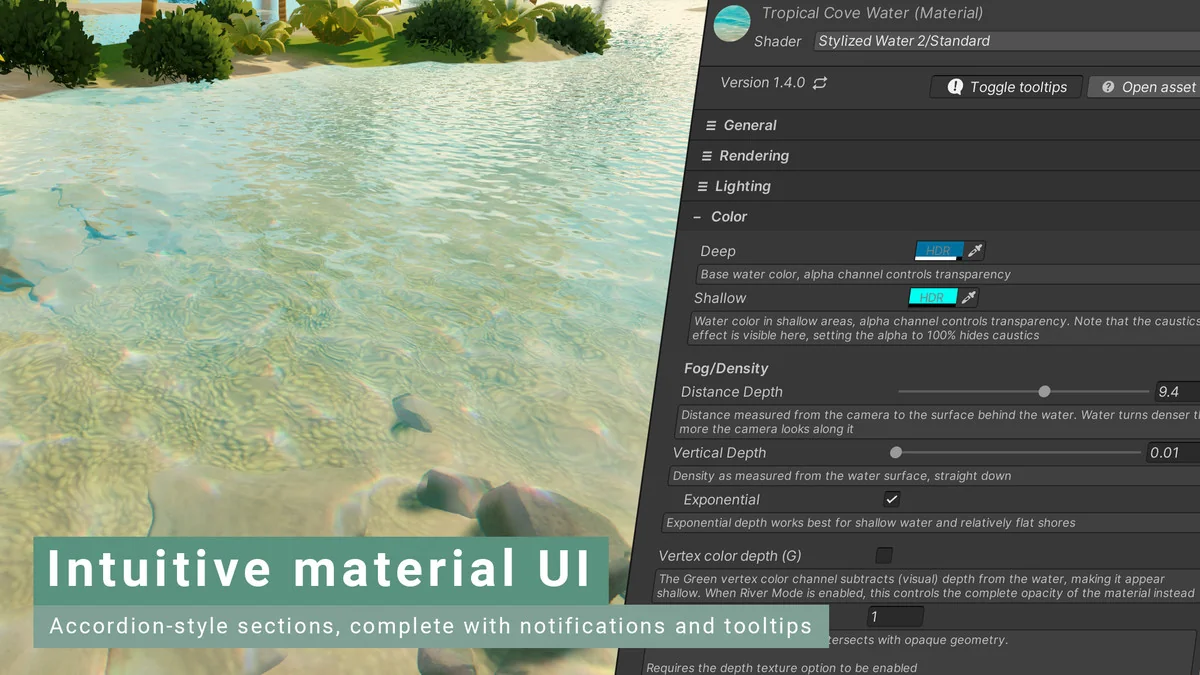The image size is (1200, 675).
Task: Click the refresh icon beside Version 1.4.0
Action: tap(820, 83)
